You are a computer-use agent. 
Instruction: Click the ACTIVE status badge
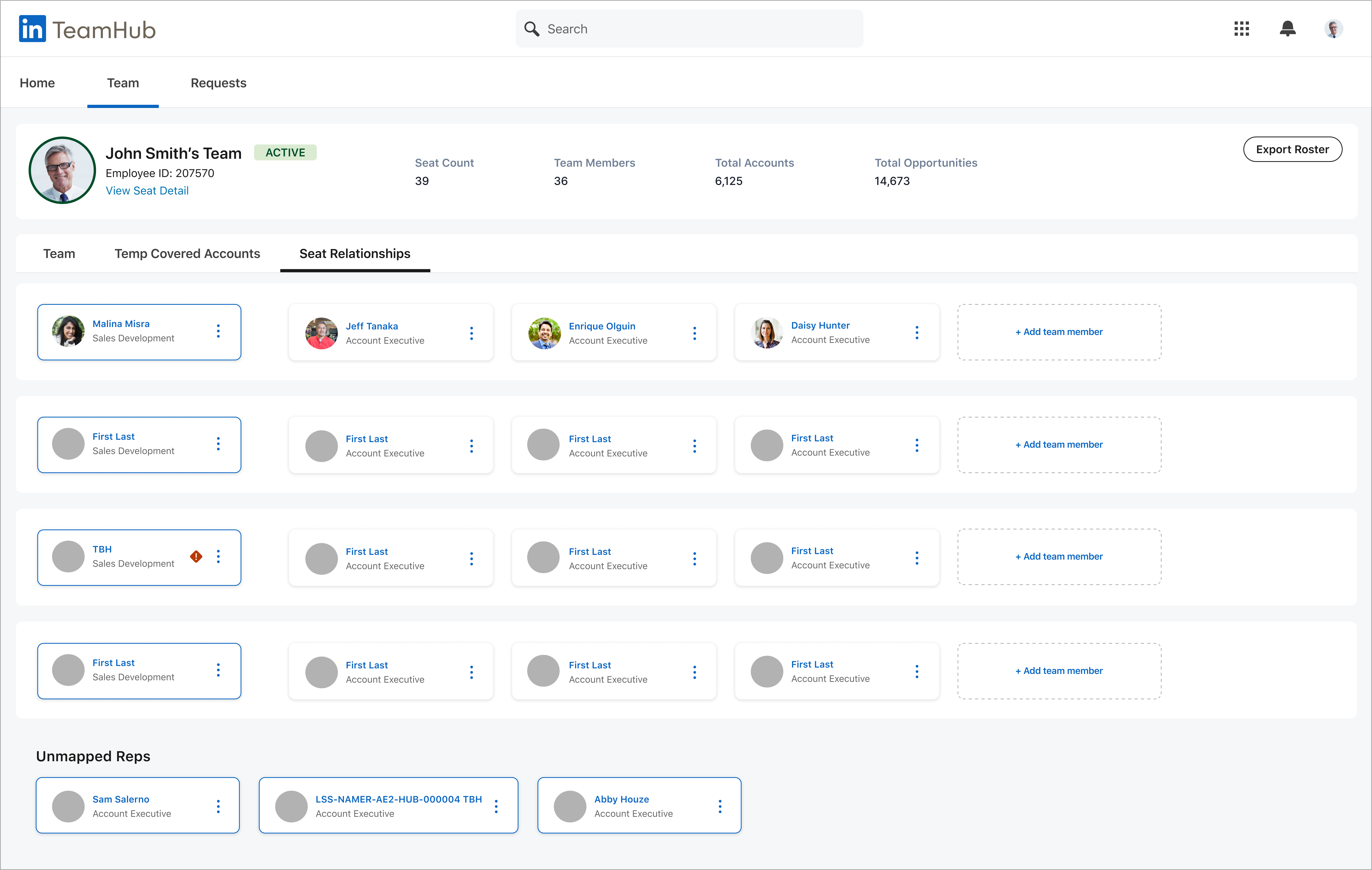(285, 153)
